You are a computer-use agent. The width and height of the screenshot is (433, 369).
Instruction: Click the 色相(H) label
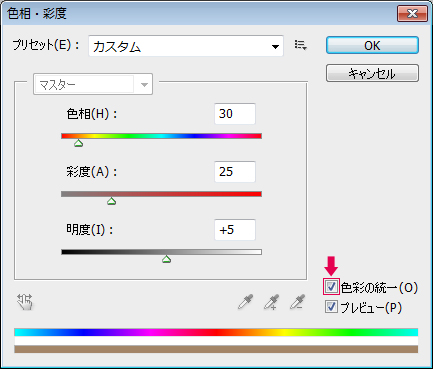[x=92, y=114]
